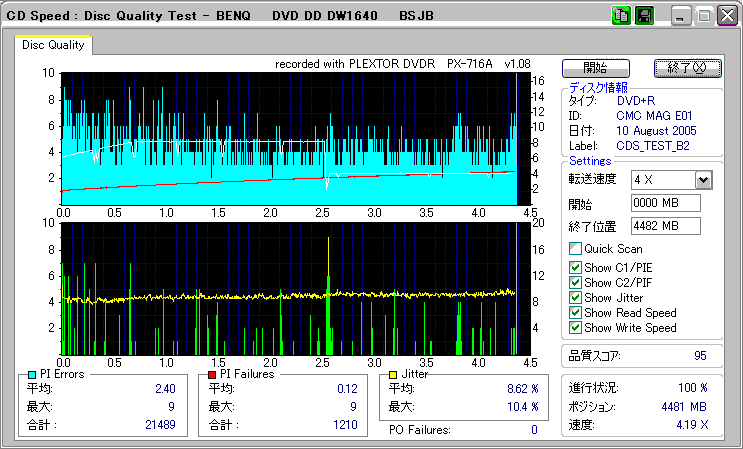Viewport: 743px width, 449px height.
Task: Click the save floppy disk icon
Action: click(644, 15)
